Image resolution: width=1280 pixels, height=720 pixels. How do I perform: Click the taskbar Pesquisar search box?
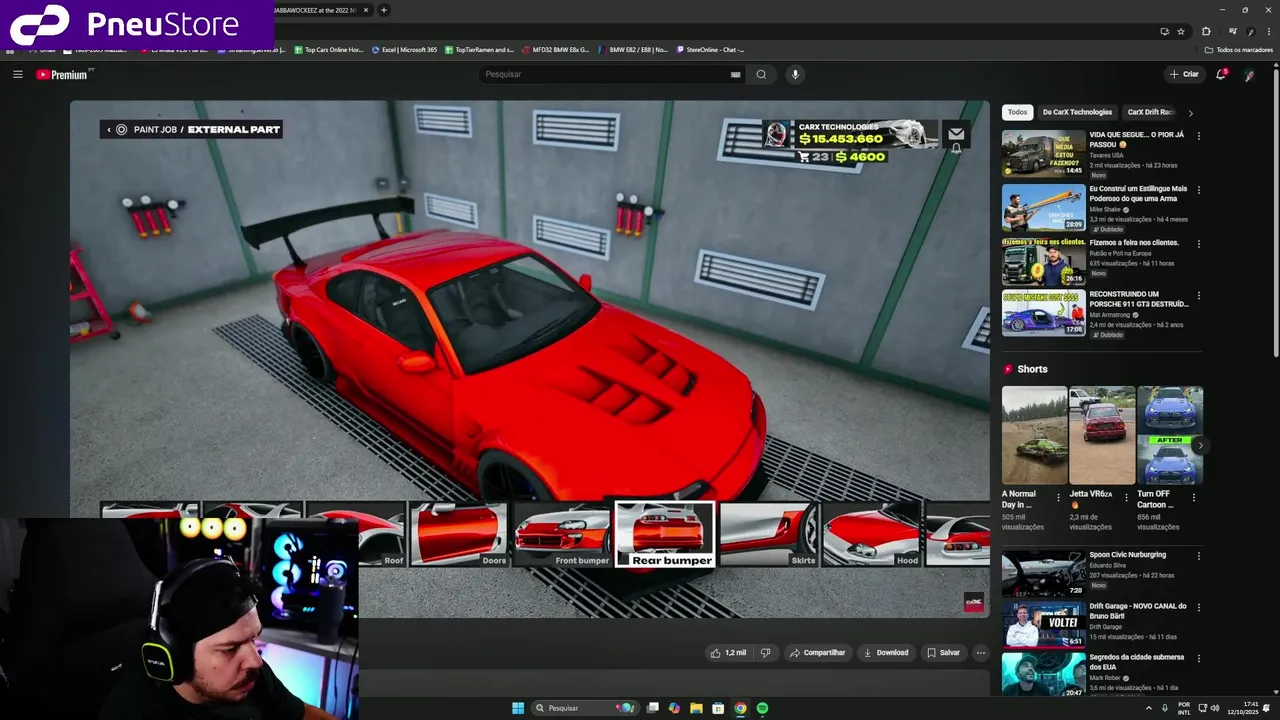tap(584, 708)
